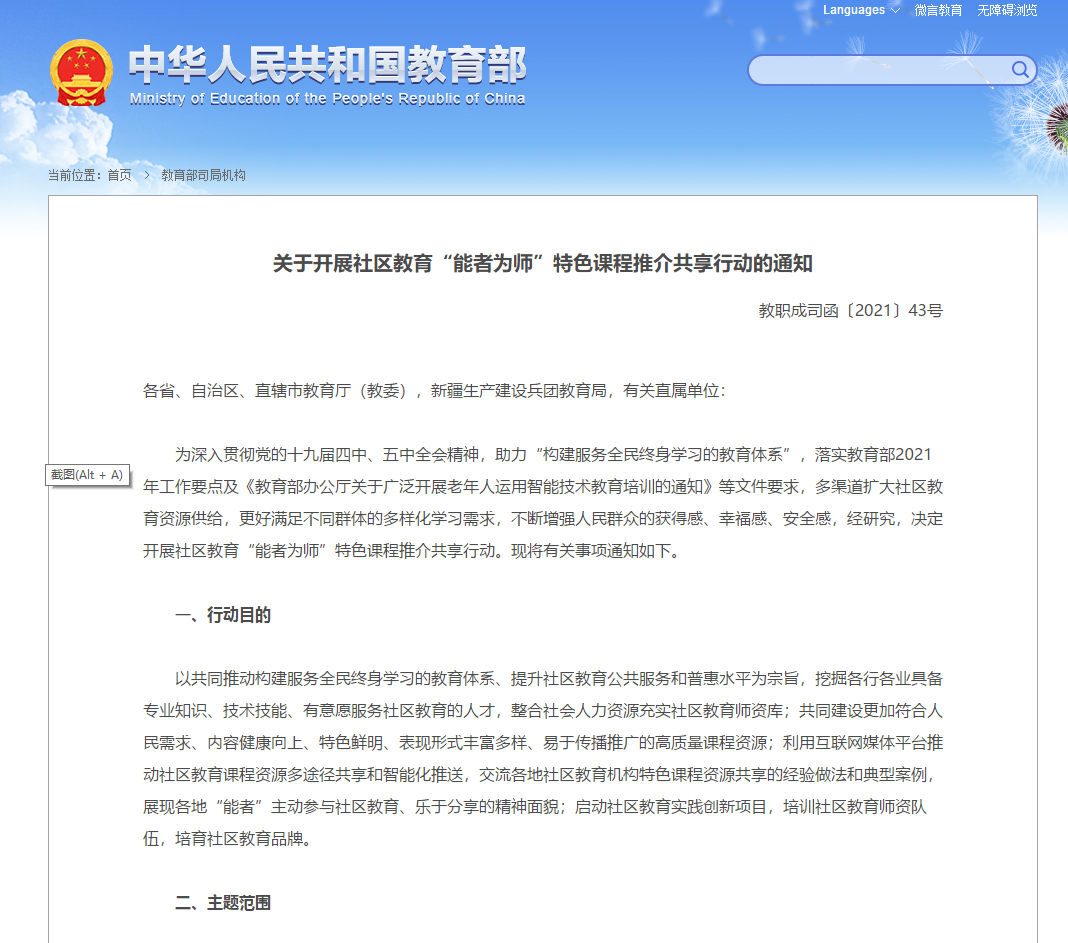Click heading 一、行动目的
This screenshot has height=943, width=1068.
223,615
